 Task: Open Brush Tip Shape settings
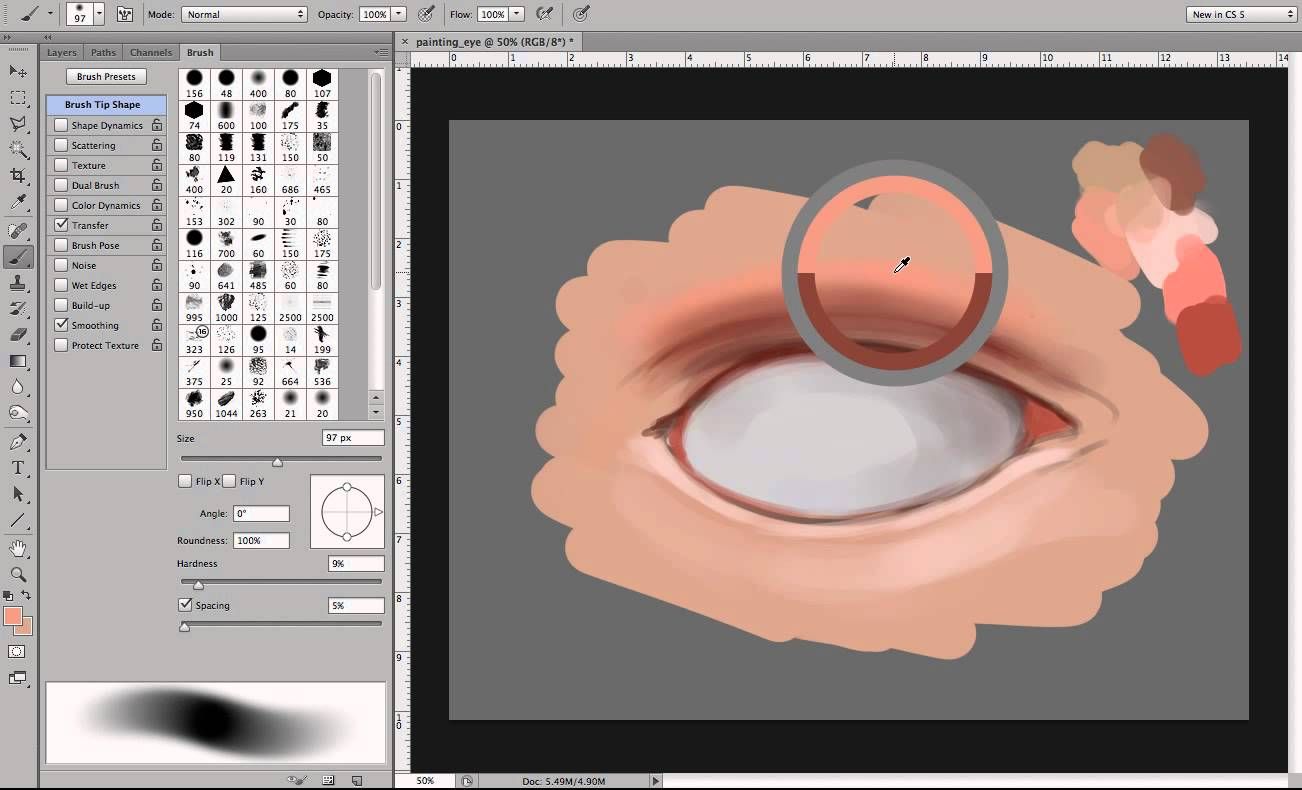pos(105,104)
